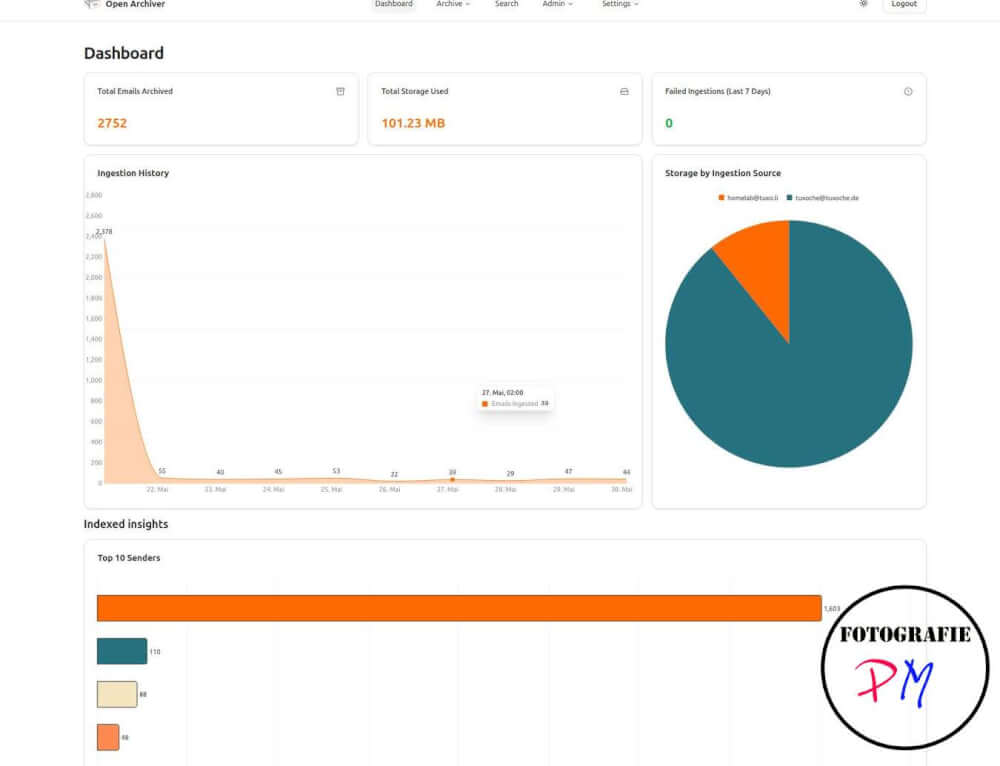The image size is (1000, 766).
Task: Toggle the light/dark theme icon
Action: [863, 4]
